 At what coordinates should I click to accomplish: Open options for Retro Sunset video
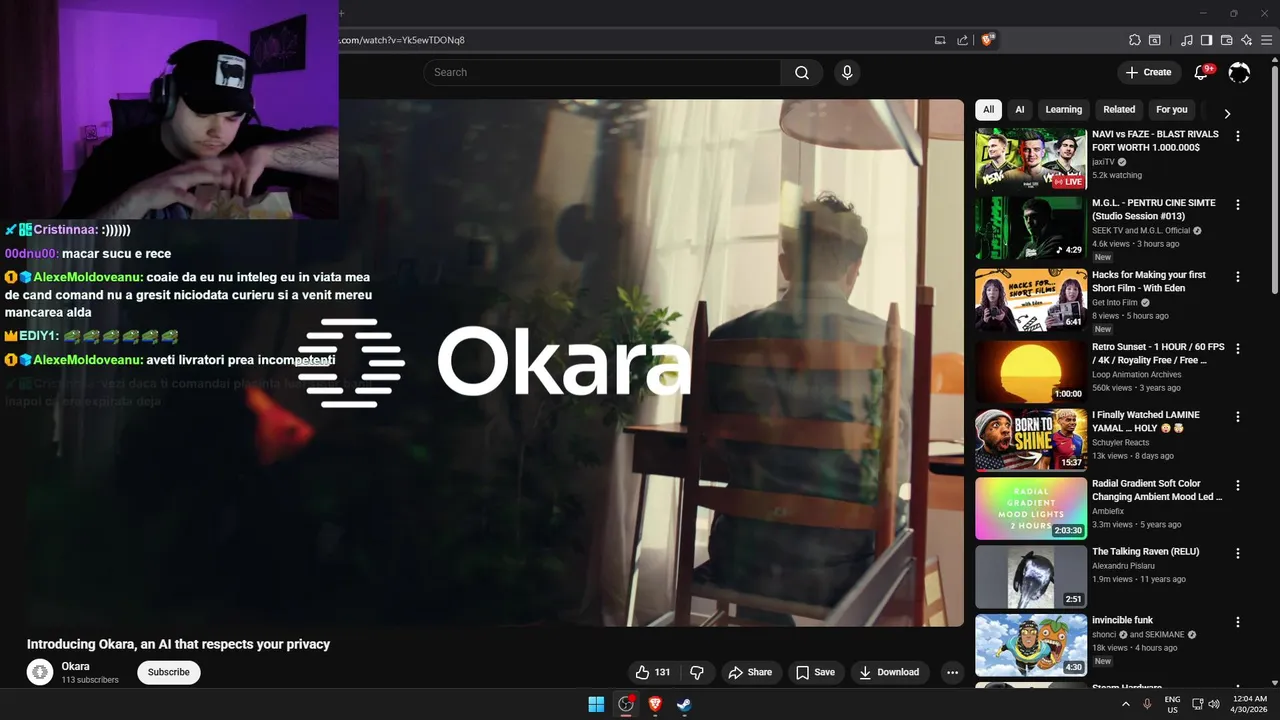[x=1238, y=349]
